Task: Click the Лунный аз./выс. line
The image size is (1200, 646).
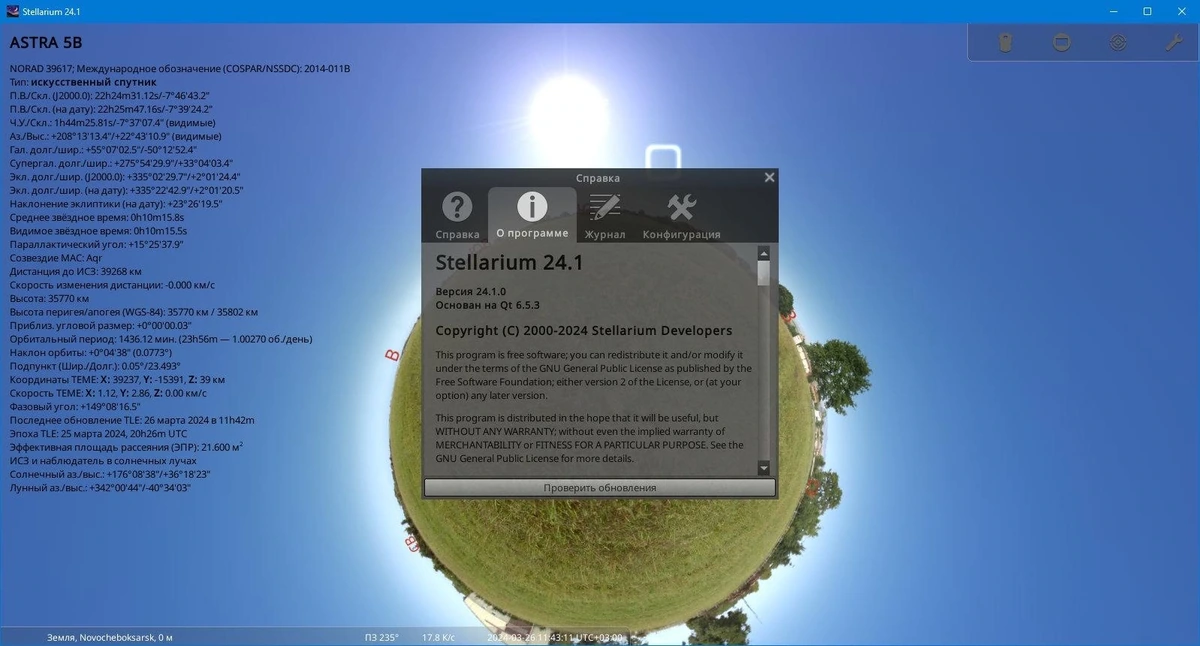Action: [x=100, y=488]
